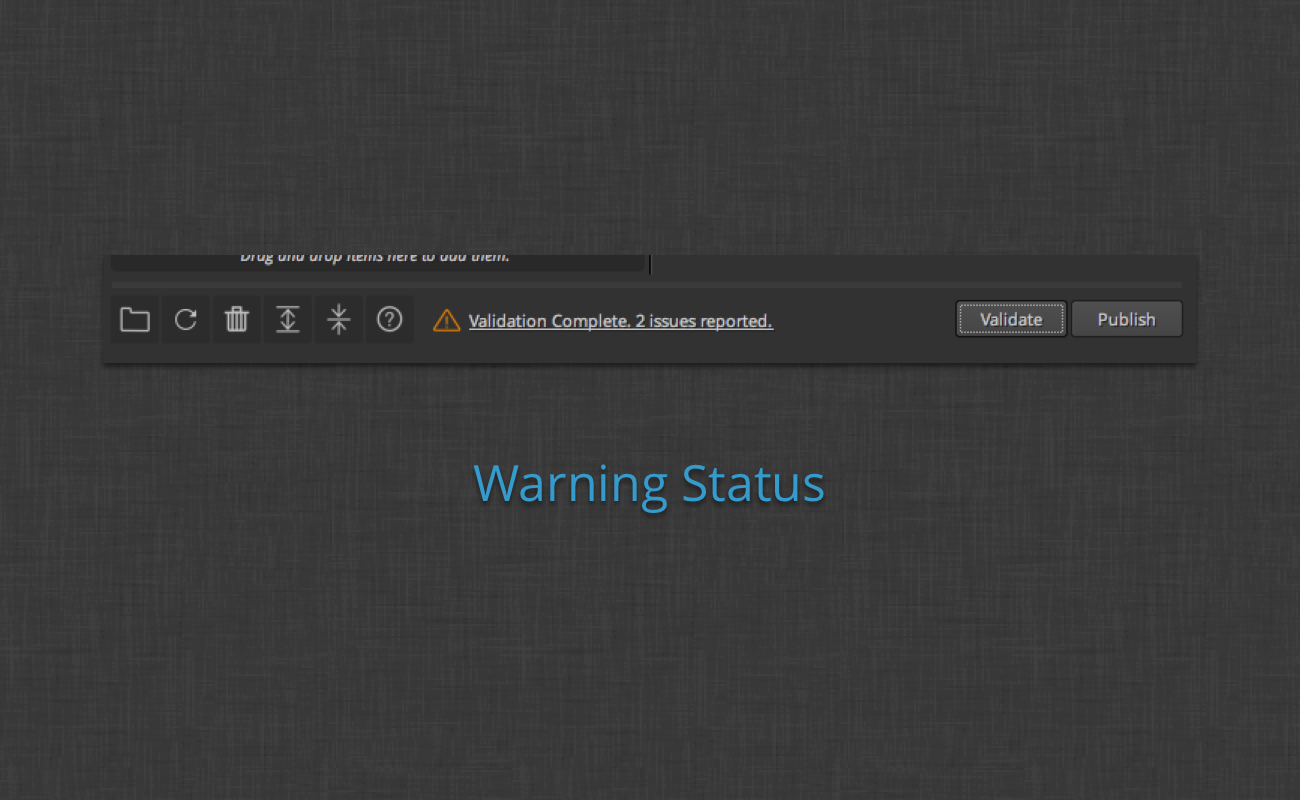Click toolbar gap between help and warning icons
This screenshot has height=800, width=1300.
click(423, 320)
